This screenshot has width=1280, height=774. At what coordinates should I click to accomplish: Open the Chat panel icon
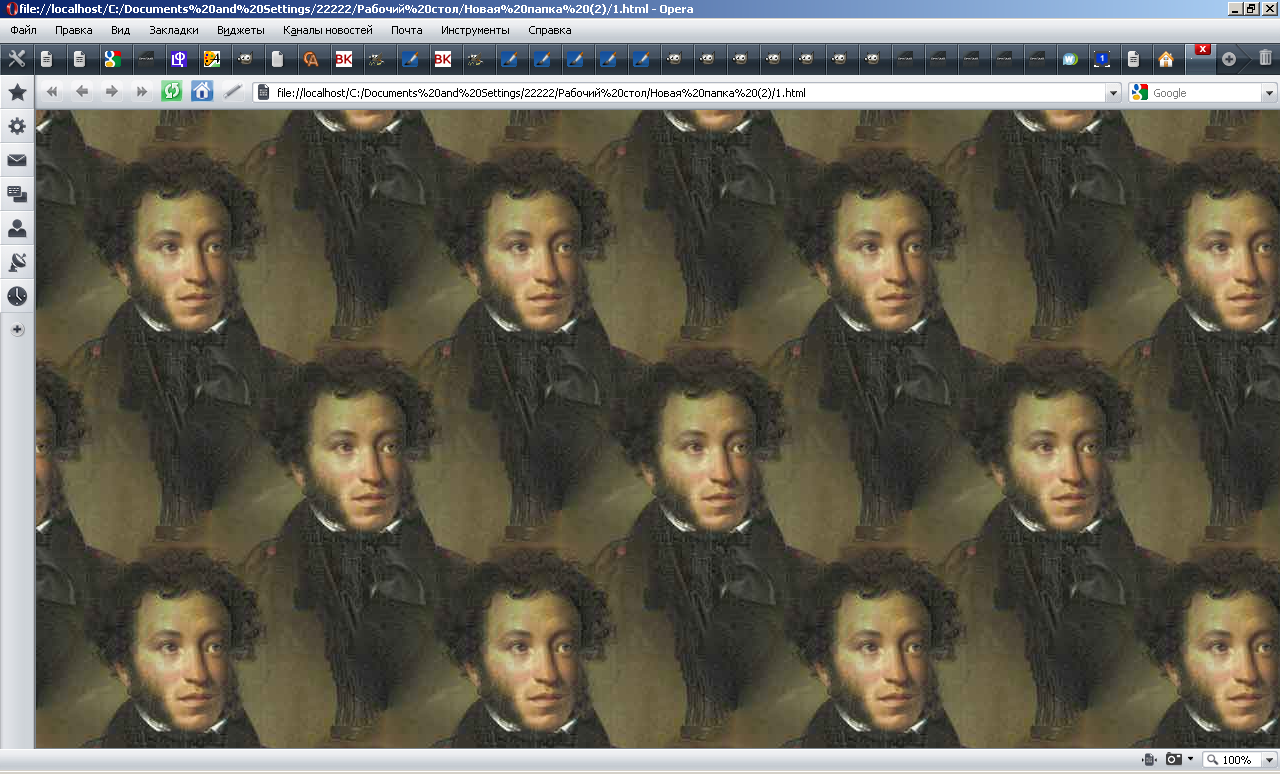coord(17,194)
